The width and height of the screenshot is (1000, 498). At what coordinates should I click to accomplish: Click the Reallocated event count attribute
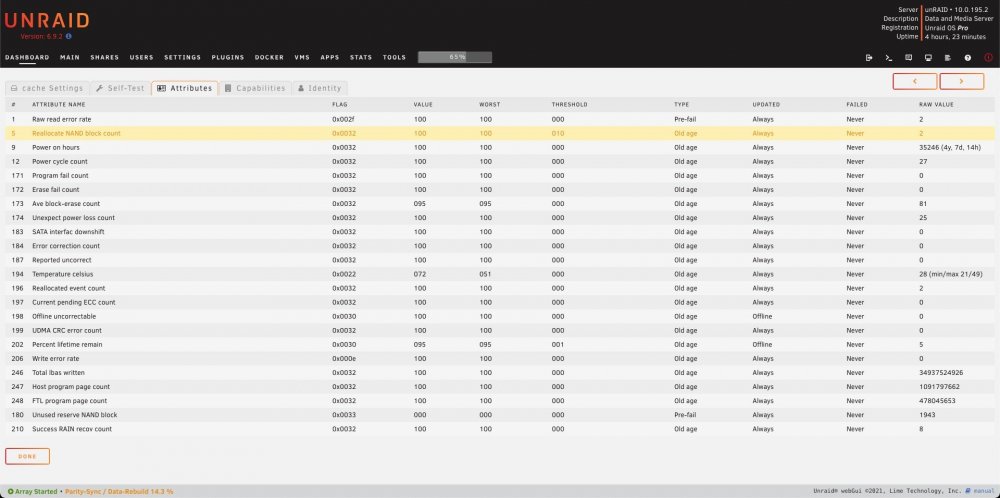point(69,288)
